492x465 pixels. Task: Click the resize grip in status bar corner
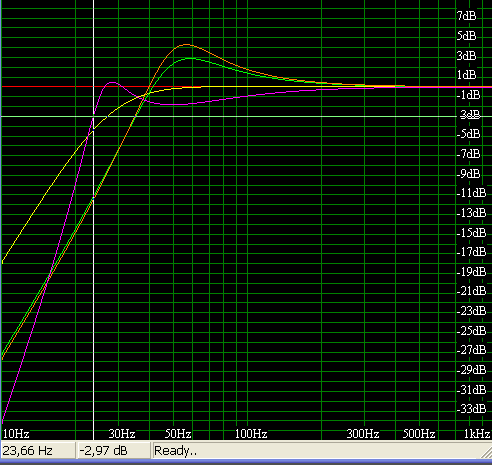[487, 453]
